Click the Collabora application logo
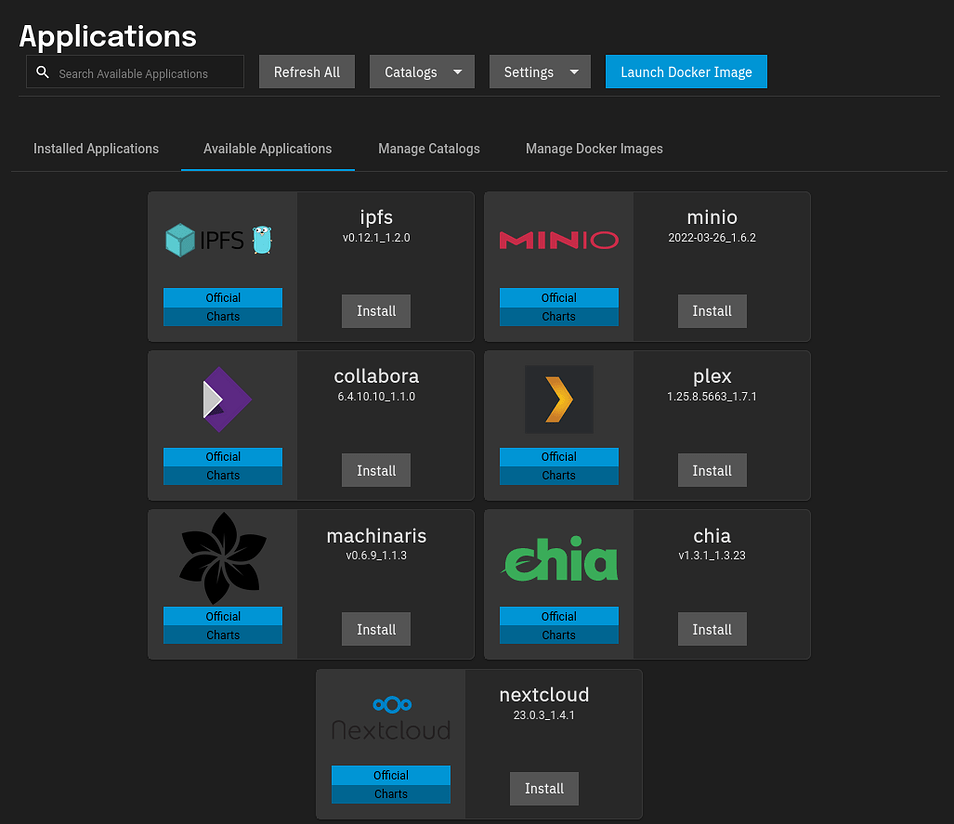The image size is (954, 824). click(x=222, y=398)
